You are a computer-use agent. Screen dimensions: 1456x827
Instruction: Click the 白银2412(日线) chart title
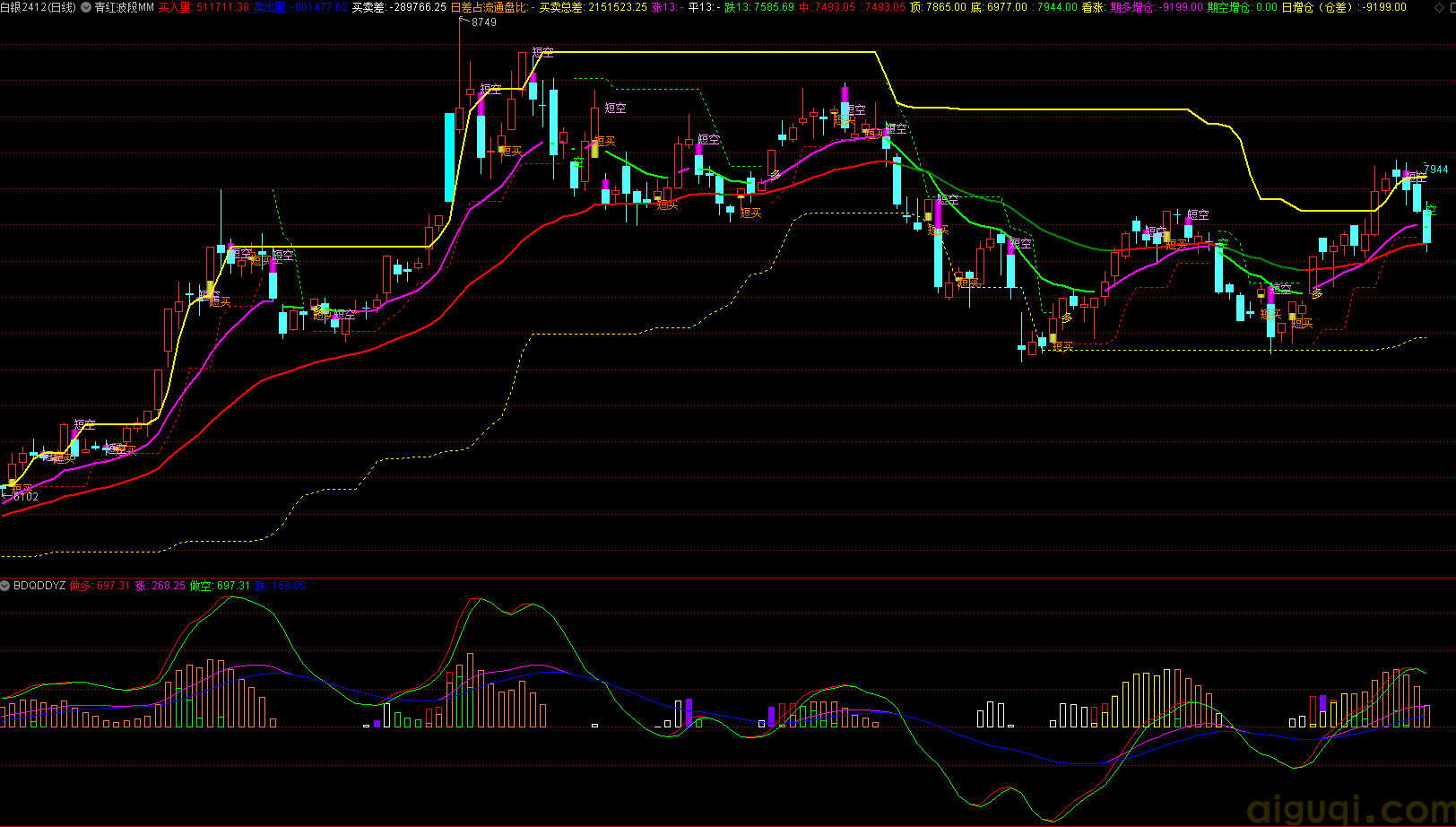(39, 7)
